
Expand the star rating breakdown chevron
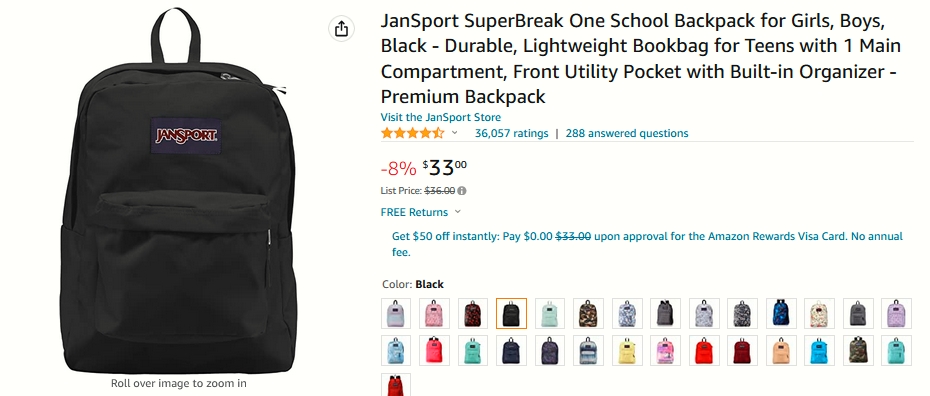455,133
